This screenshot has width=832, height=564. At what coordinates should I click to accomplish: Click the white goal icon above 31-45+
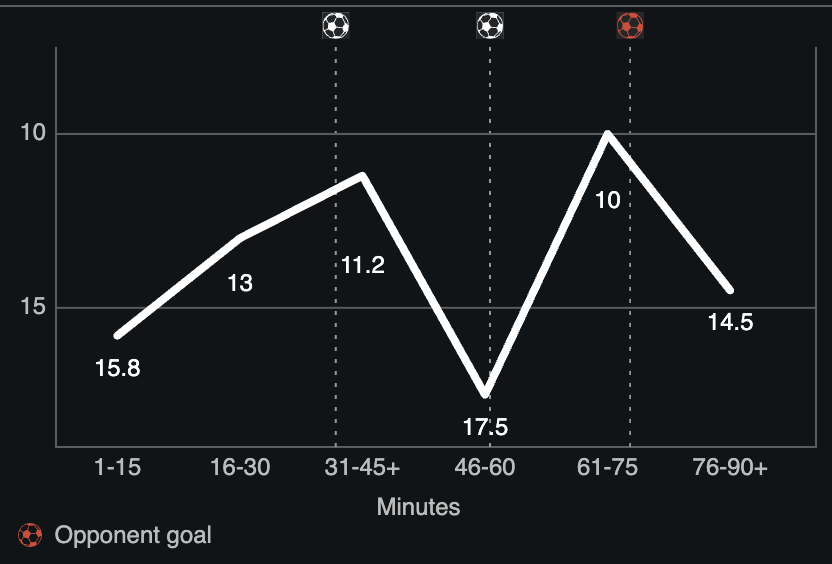[336, 26]
